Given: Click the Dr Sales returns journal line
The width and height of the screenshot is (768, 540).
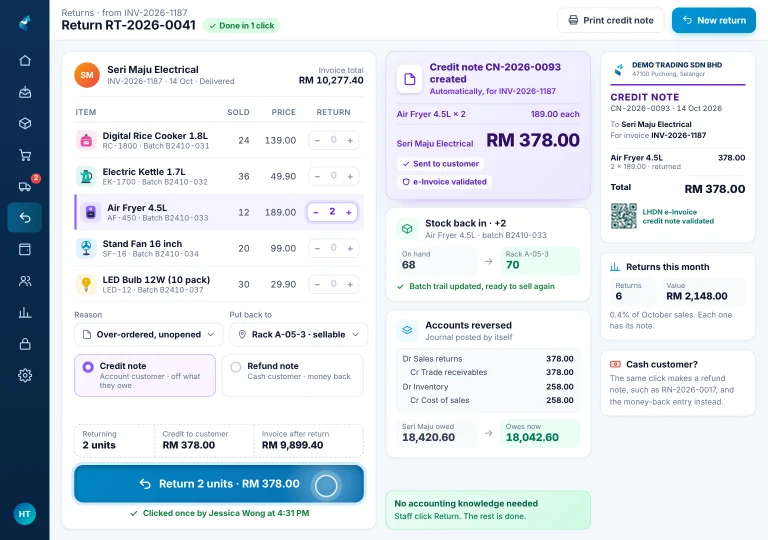Looking at the screenshot, I should 488,359.
